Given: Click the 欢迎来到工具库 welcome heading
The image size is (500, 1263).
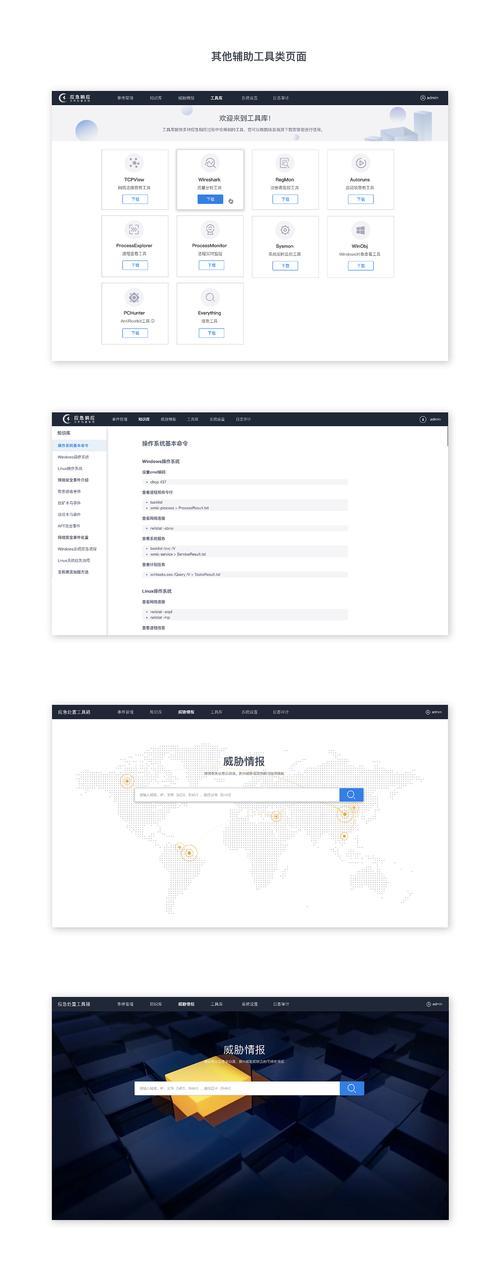Looking at the screenshot, I should click(245, 117).
